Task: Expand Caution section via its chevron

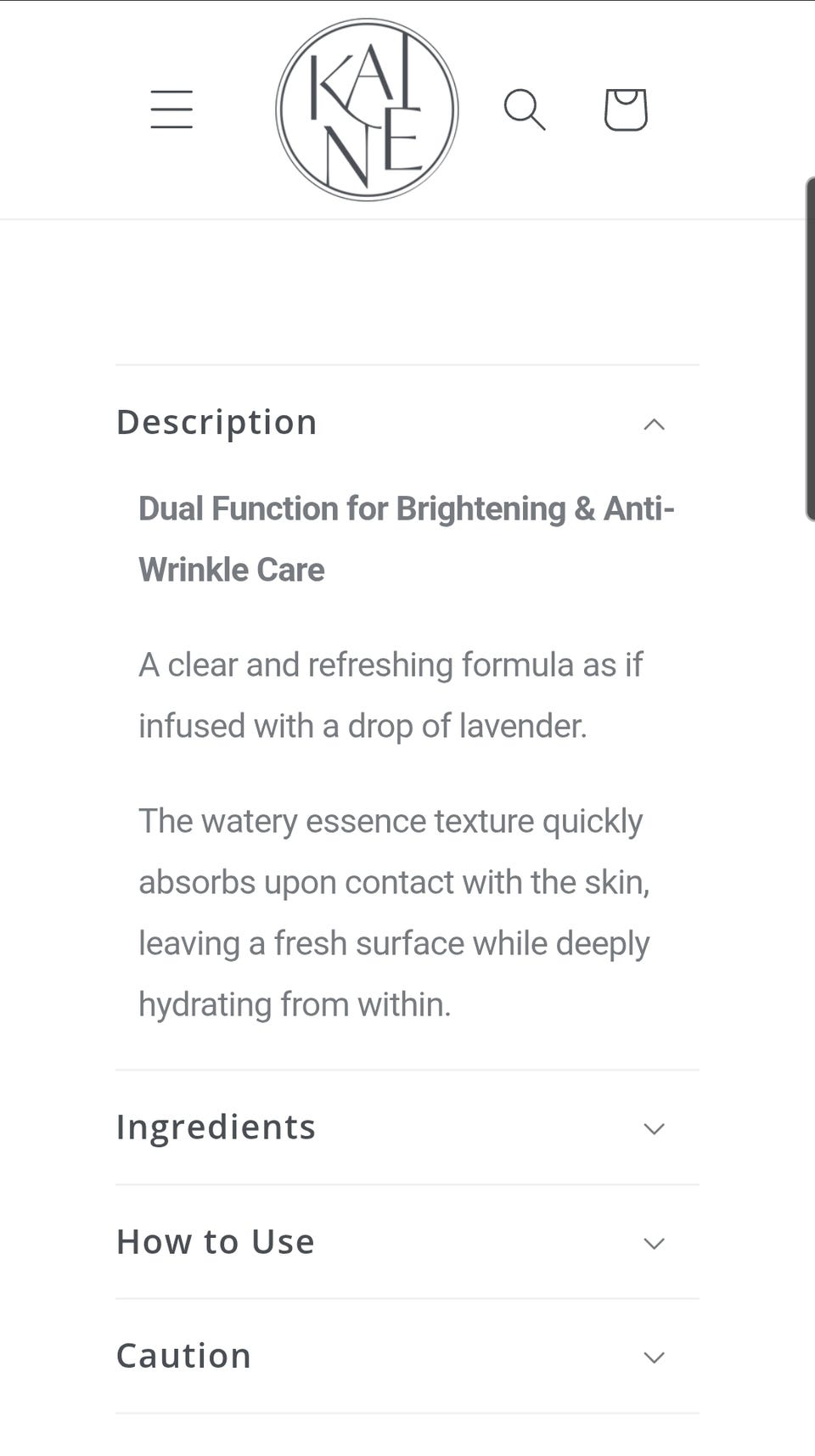Action: click(654, 1357)
